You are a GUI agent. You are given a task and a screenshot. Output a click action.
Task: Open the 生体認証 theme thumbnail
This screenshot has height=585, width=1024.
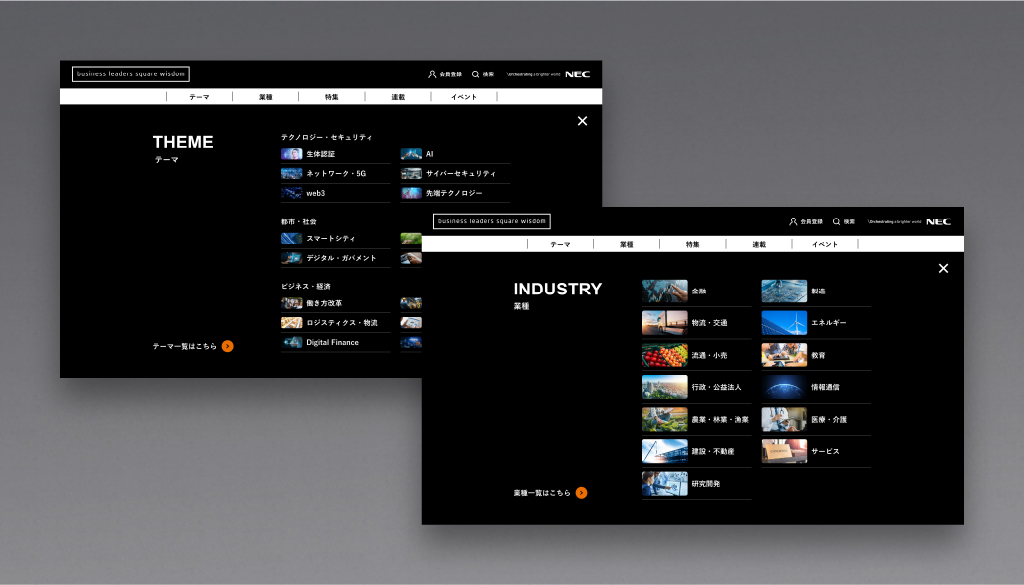292,154
